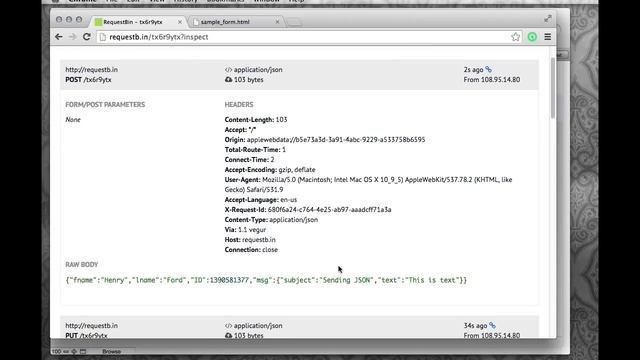Screen dimensions: 640x360
Task: Click the permalink chain icon beside '34s ago'
Action: (493, 325)
